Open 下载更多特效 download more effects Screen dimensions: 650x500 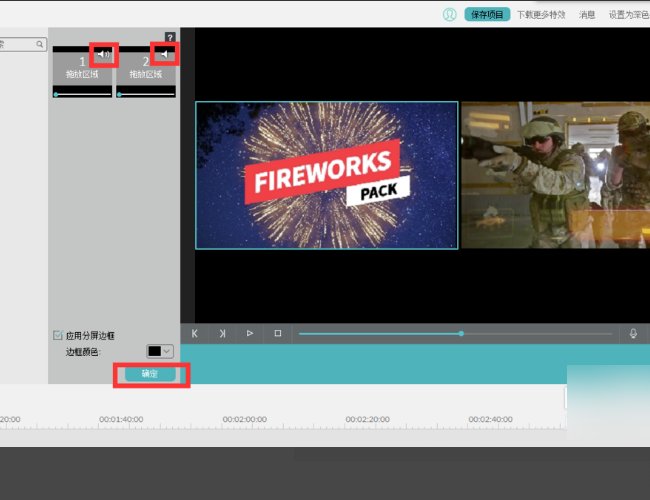[x=541, y=15]
